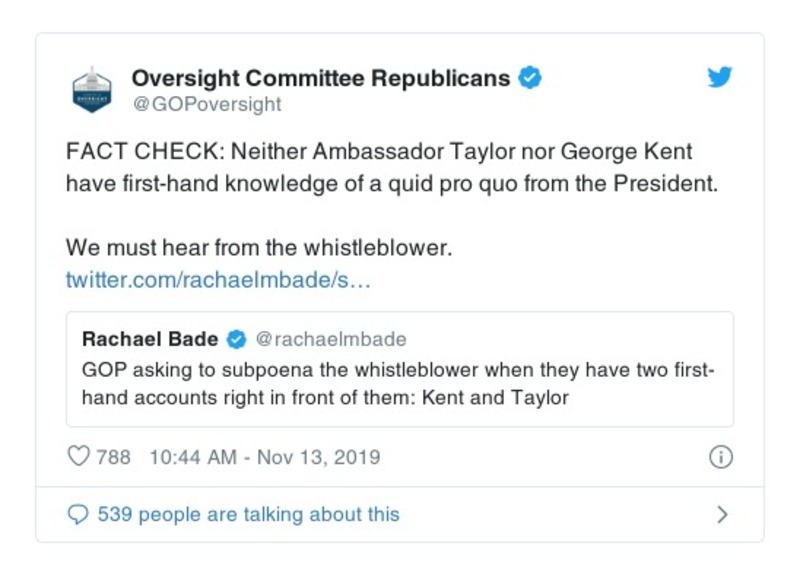Like the tweet with the heart icon
The image size is (800, 578).
(78, 457)
